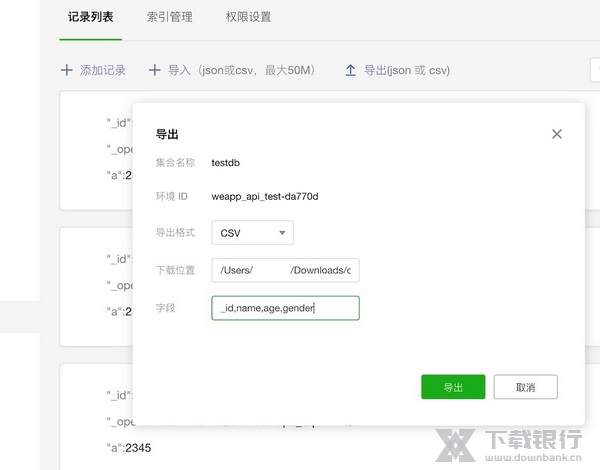
Task: Click 导出(json 或 csv) link text
Action: pyautogui.click(x=407, y=70)
